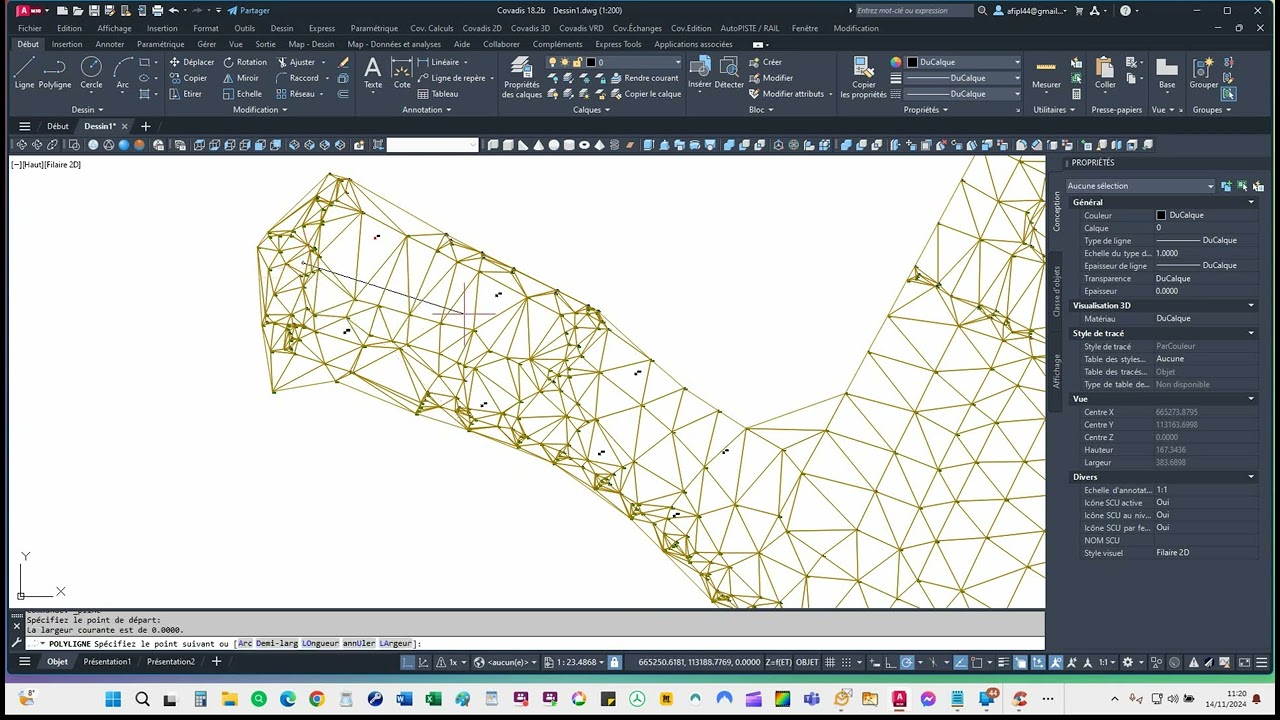Open the Covadis 2D menu
The image size is (1280, 720).
coord(482,28)
